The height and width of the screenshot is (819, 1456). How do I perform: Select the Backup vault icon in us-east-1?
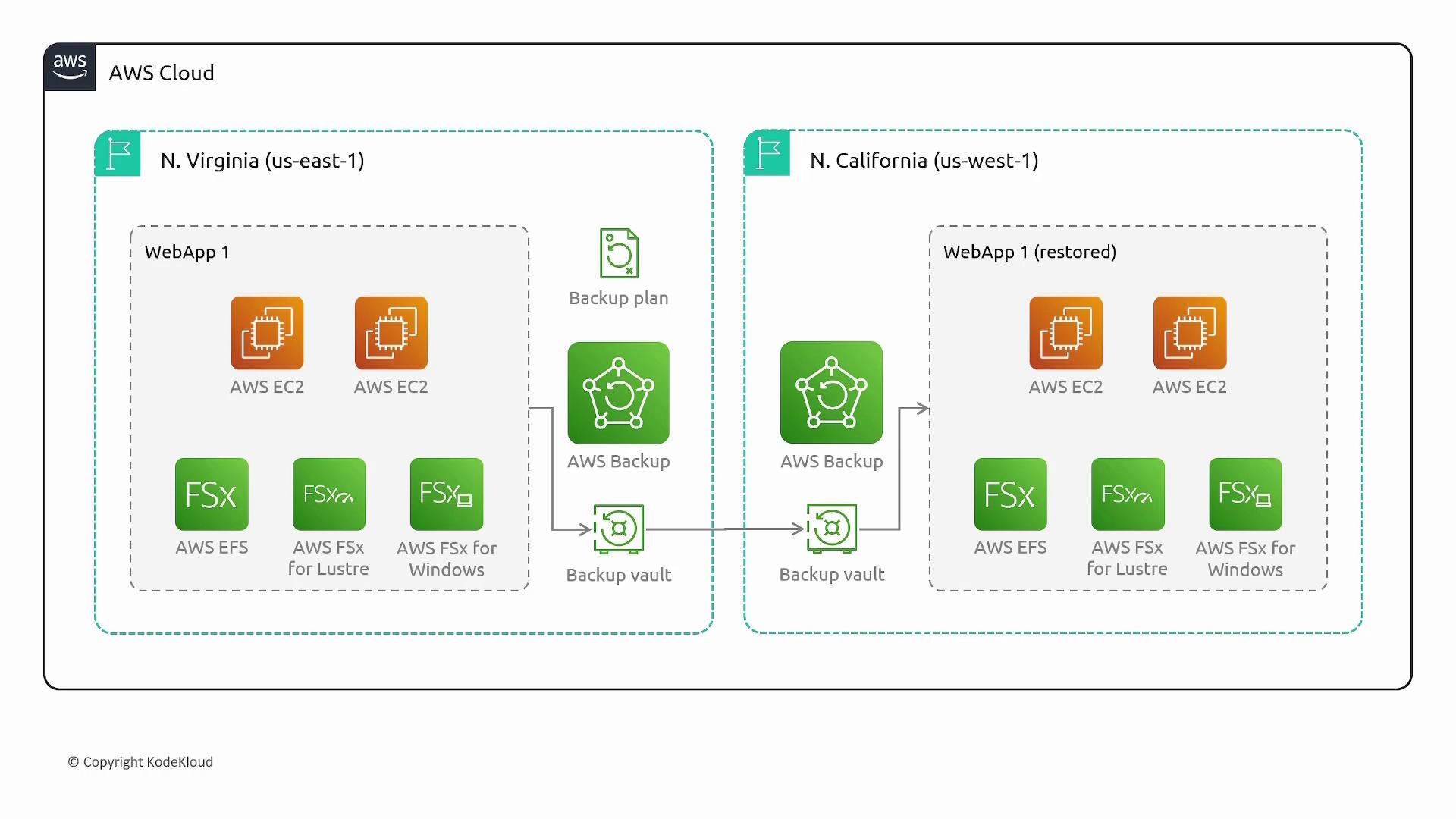[619, 528]
